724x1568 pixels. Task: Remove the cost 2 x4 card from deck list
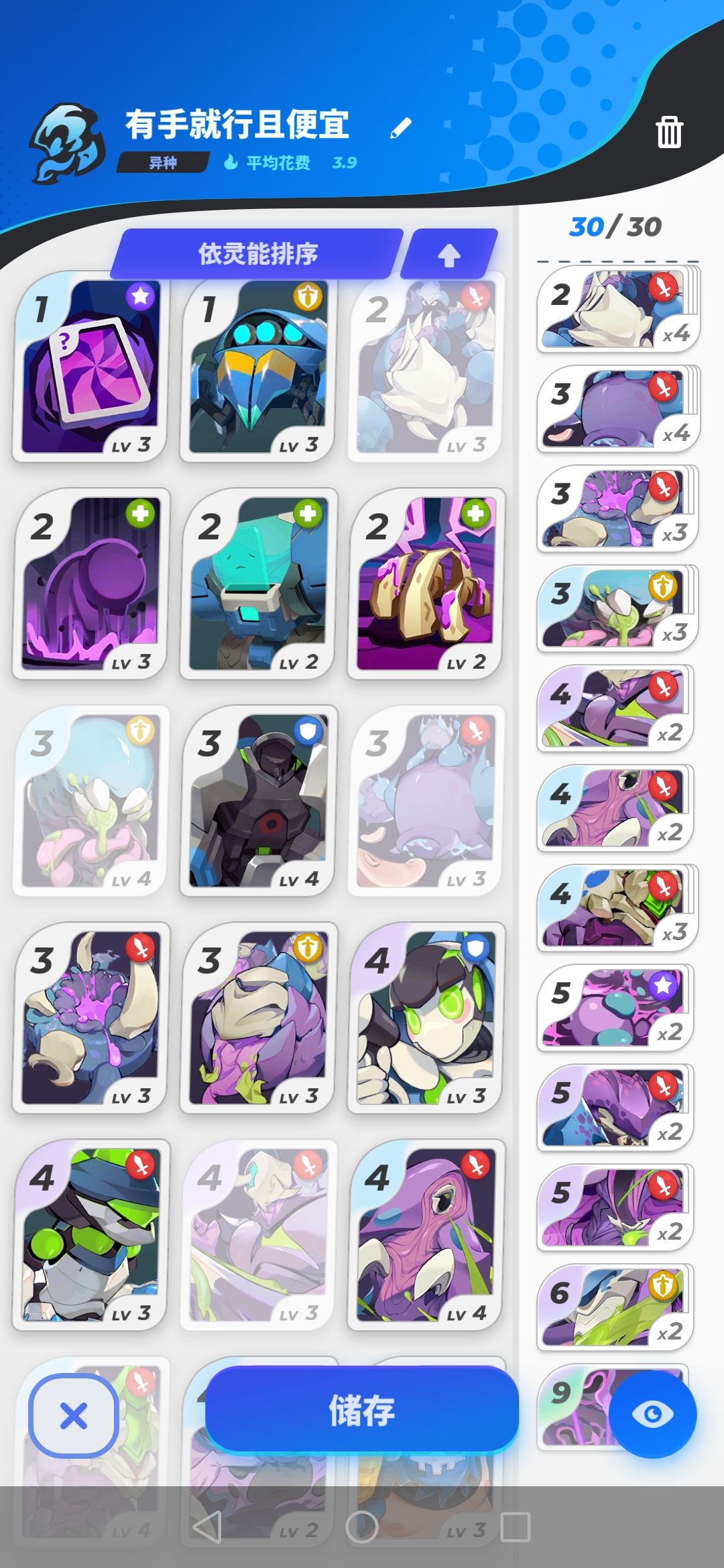618,309
